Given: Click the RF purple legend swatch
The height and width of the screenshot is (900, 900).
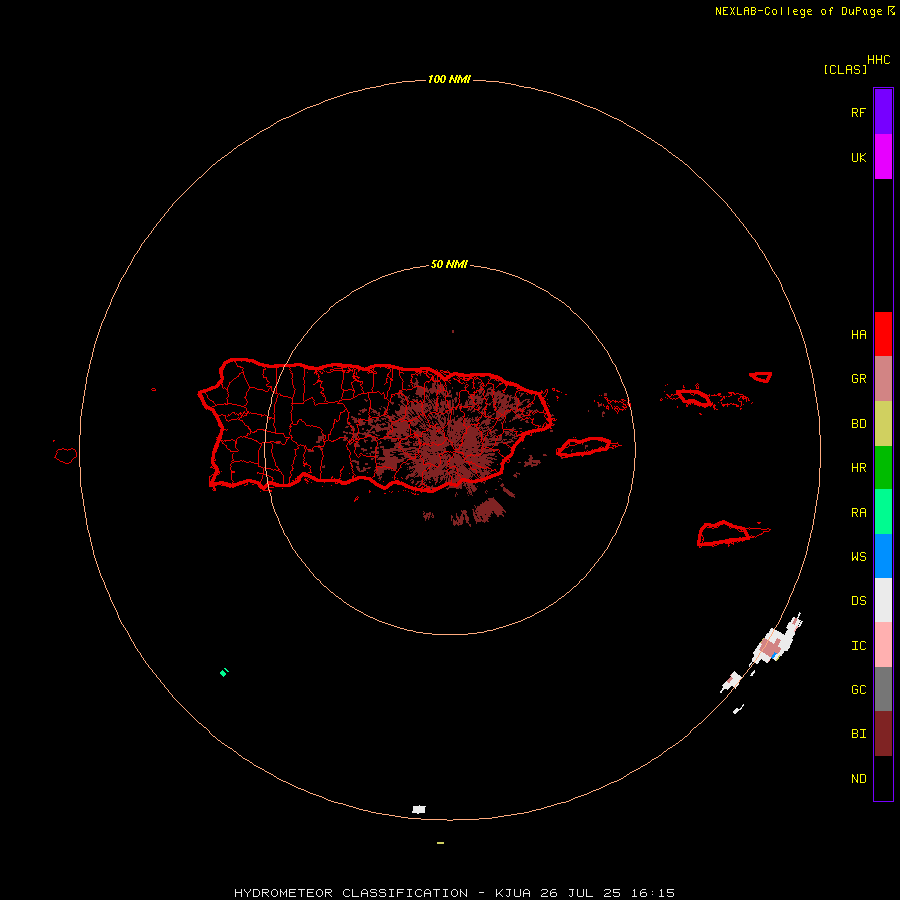Looking at the screenshot, I should (883, 111).
